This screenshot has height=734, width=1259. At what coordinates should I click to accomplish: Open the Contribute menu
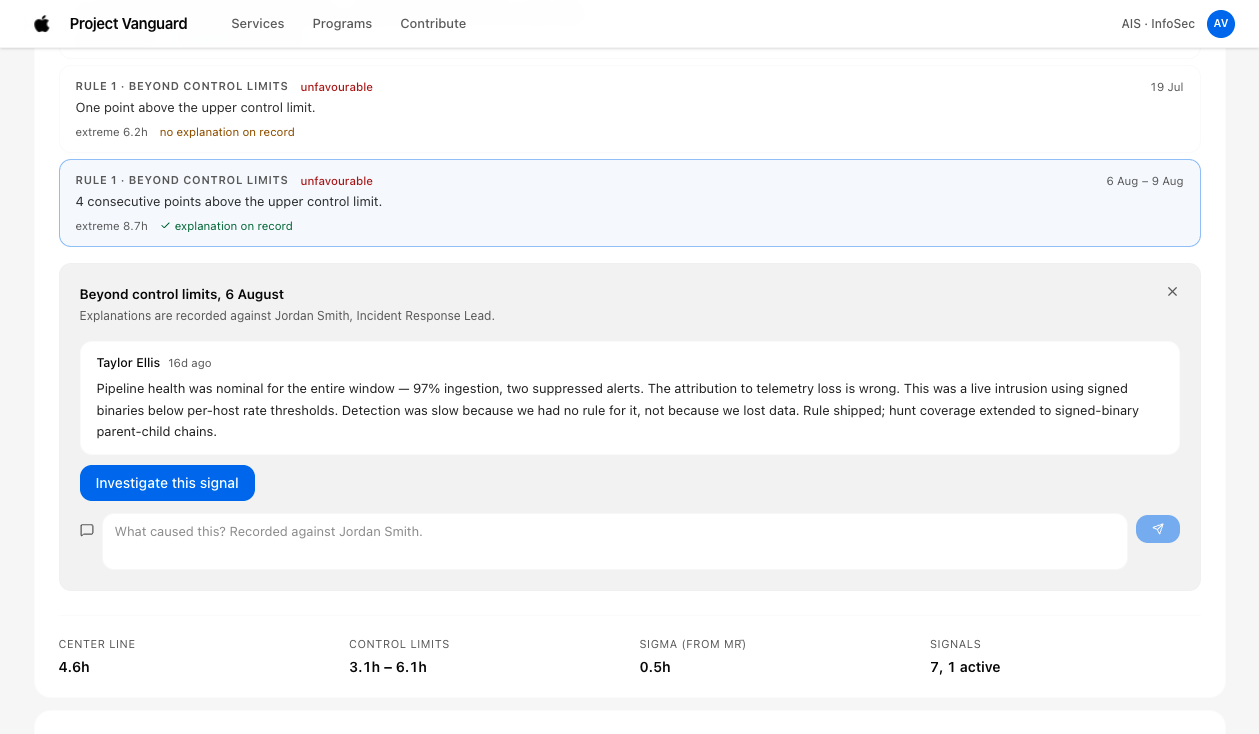pyautogui.click(x=433, y=24)
